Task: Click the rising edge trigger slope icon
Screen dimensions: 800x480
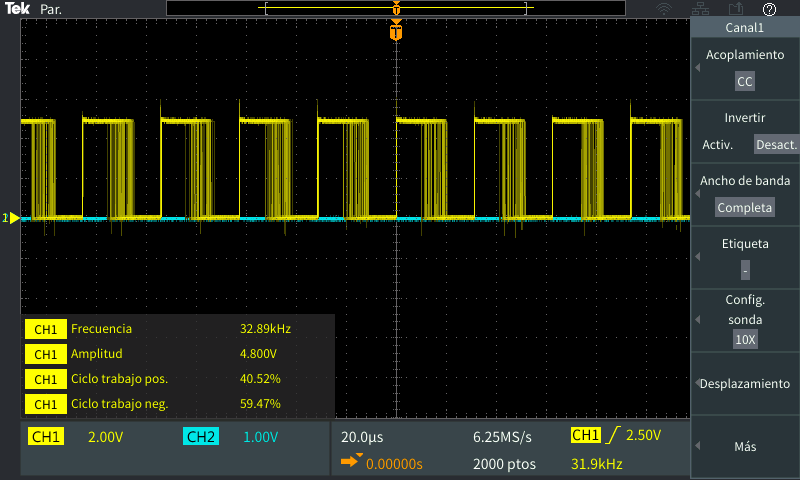Action: point(612,435)
